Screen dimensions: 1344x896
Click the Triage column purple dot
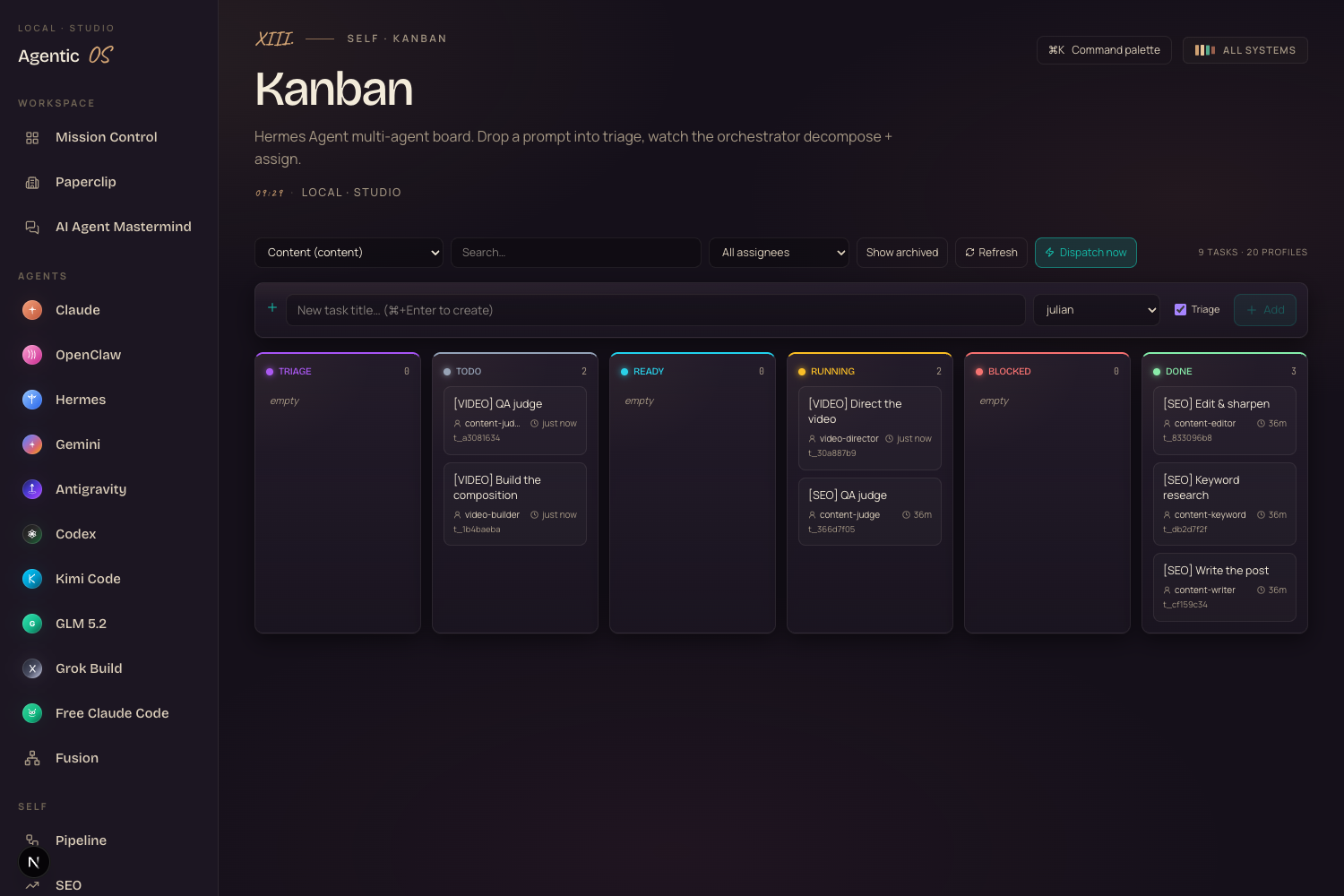click(x=270, y=372)
